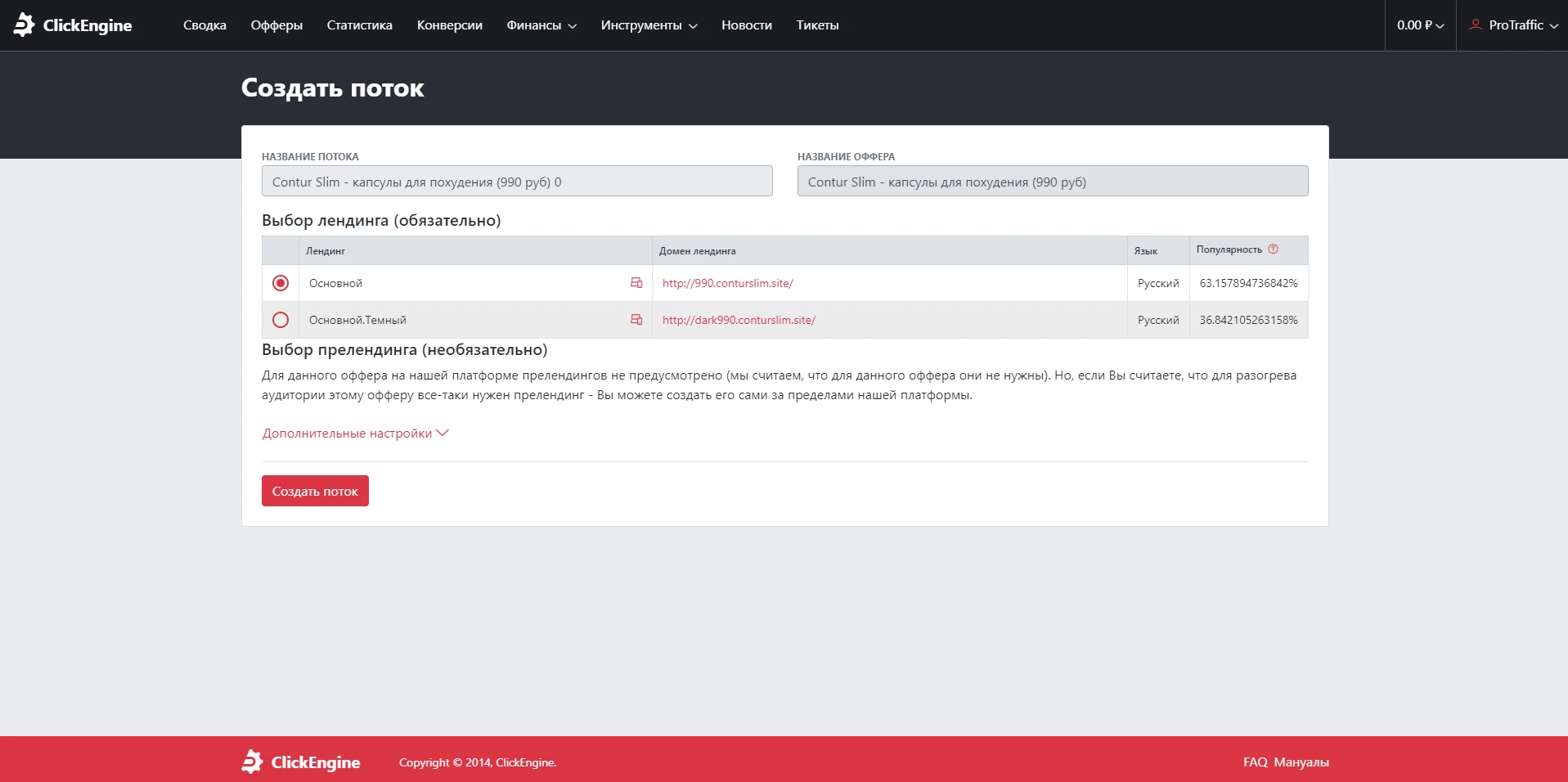Click the ClickEngine logo in the footer
This screenshot has height=782, width=1568.
pos(301,762)
